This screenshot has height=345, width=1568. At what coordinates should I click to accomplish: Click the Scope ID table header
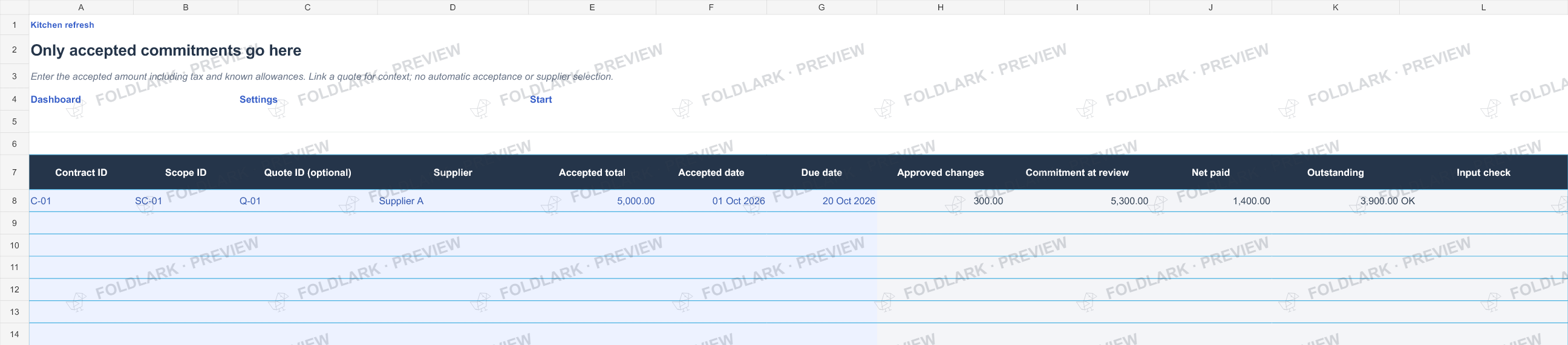tap(186, 172)
